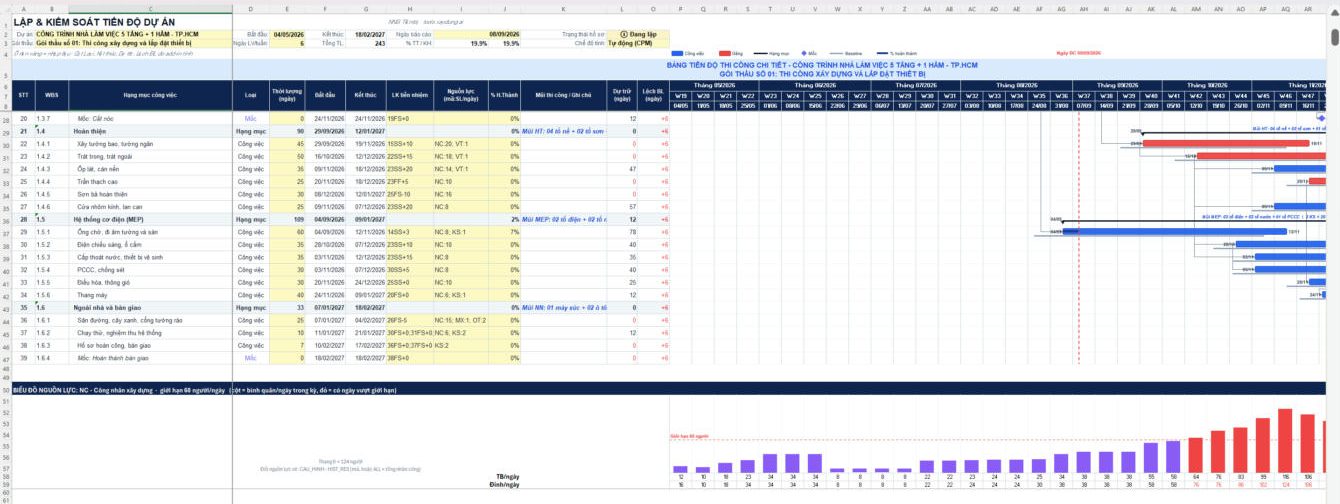This screenshot has width=1340, height=504.
Task: Select the "Cửa nhôm kính, lan can" task cell
Action: click(151, 207)
